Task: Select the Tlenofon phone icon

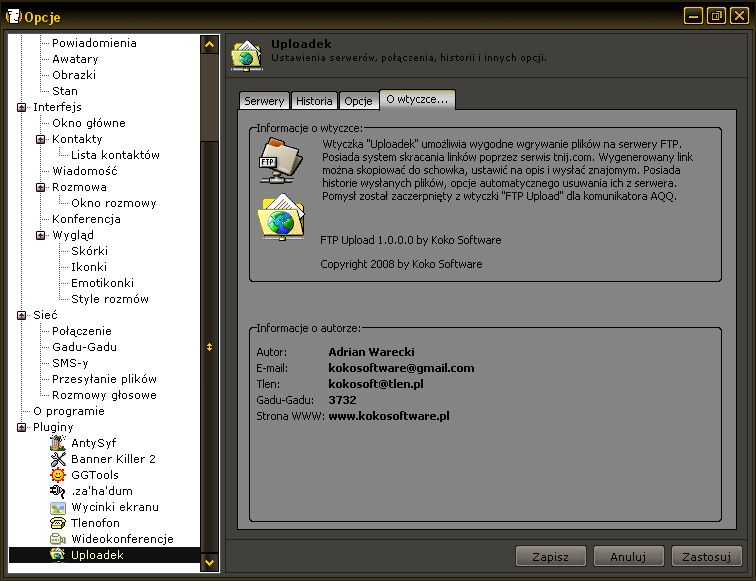Action: (58, 523)
